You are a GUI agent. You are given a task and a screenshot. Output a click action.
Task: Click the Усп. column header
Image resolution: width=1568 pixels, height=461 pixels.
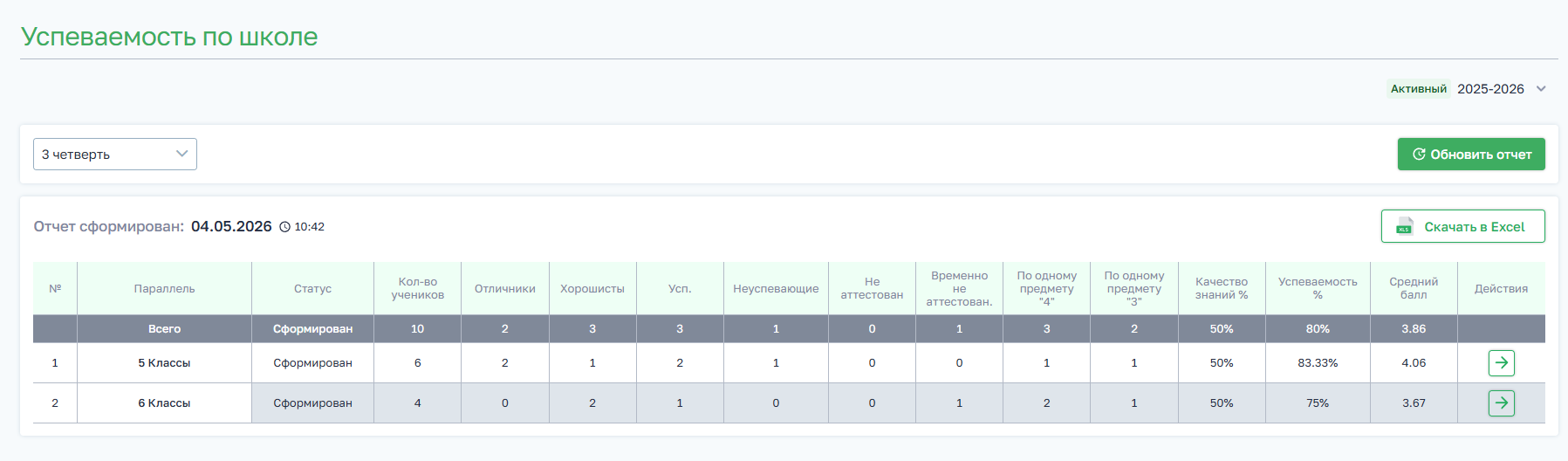[680, 288]
